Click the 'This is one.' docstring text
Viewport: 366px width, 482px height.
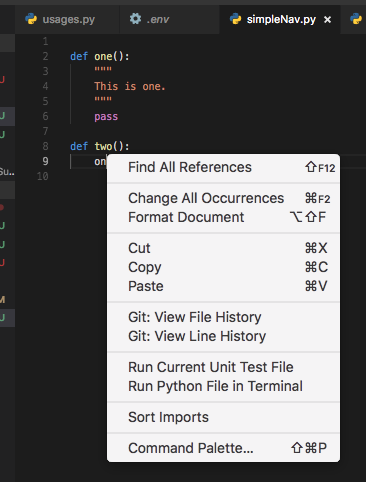[130, 86]
